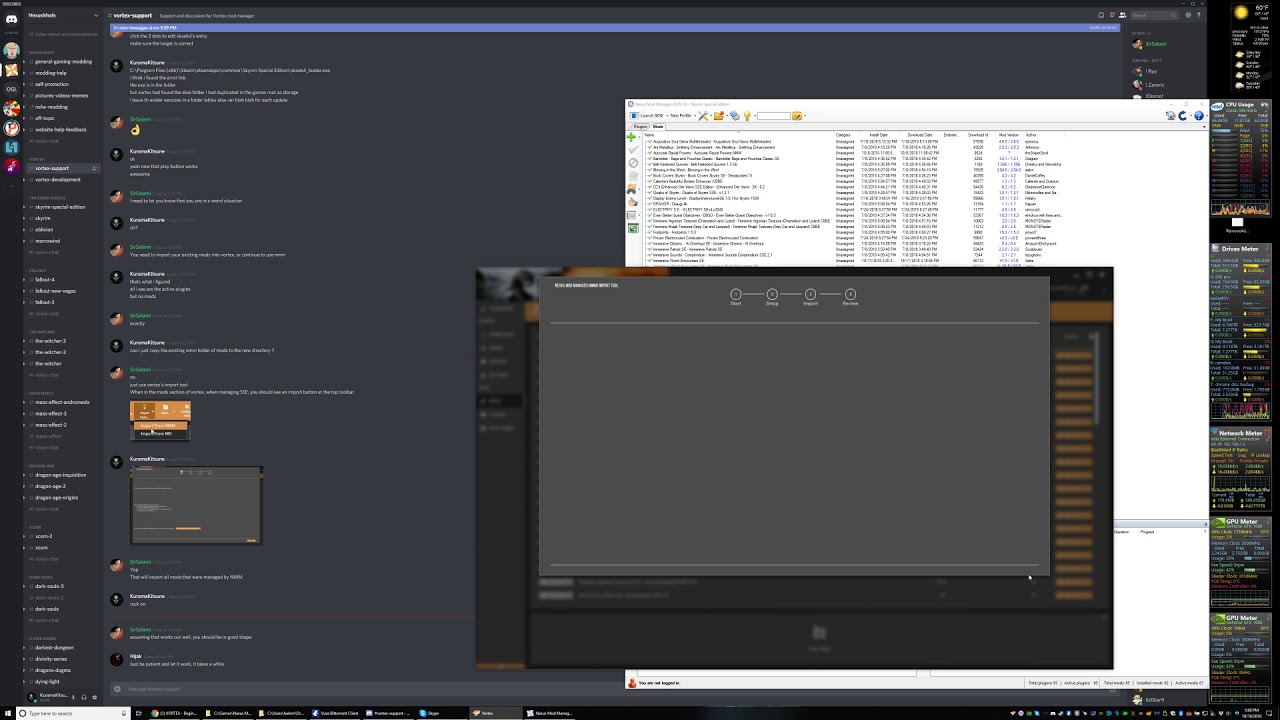Open the vortex-development channel
Screen dimensions: 1280x720
point(57,180)
